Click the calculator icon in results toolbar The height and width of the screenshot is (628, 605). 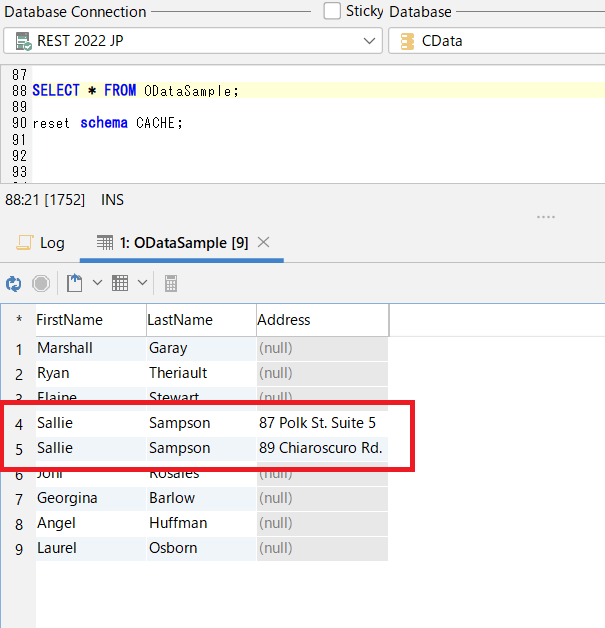point(171,284)
